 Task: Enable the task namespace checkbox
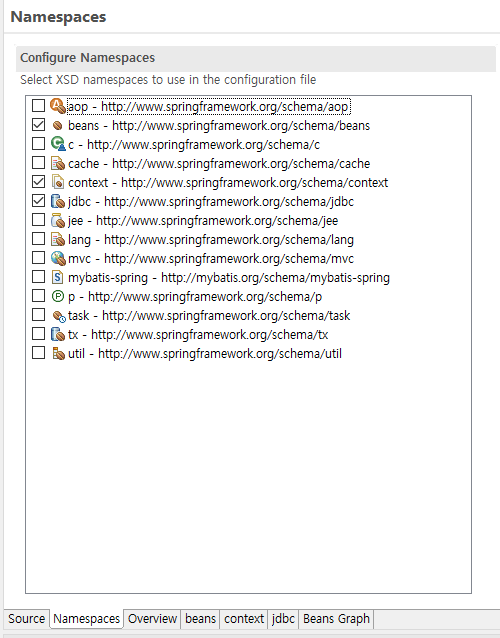[x=38, y=315]
